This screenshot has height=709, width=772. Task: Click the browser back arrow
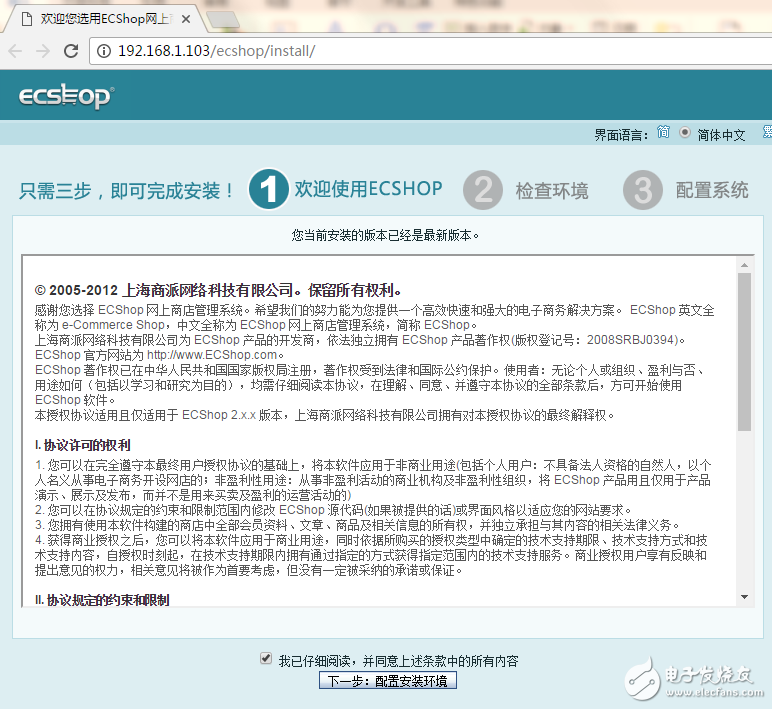click(15, 50)
